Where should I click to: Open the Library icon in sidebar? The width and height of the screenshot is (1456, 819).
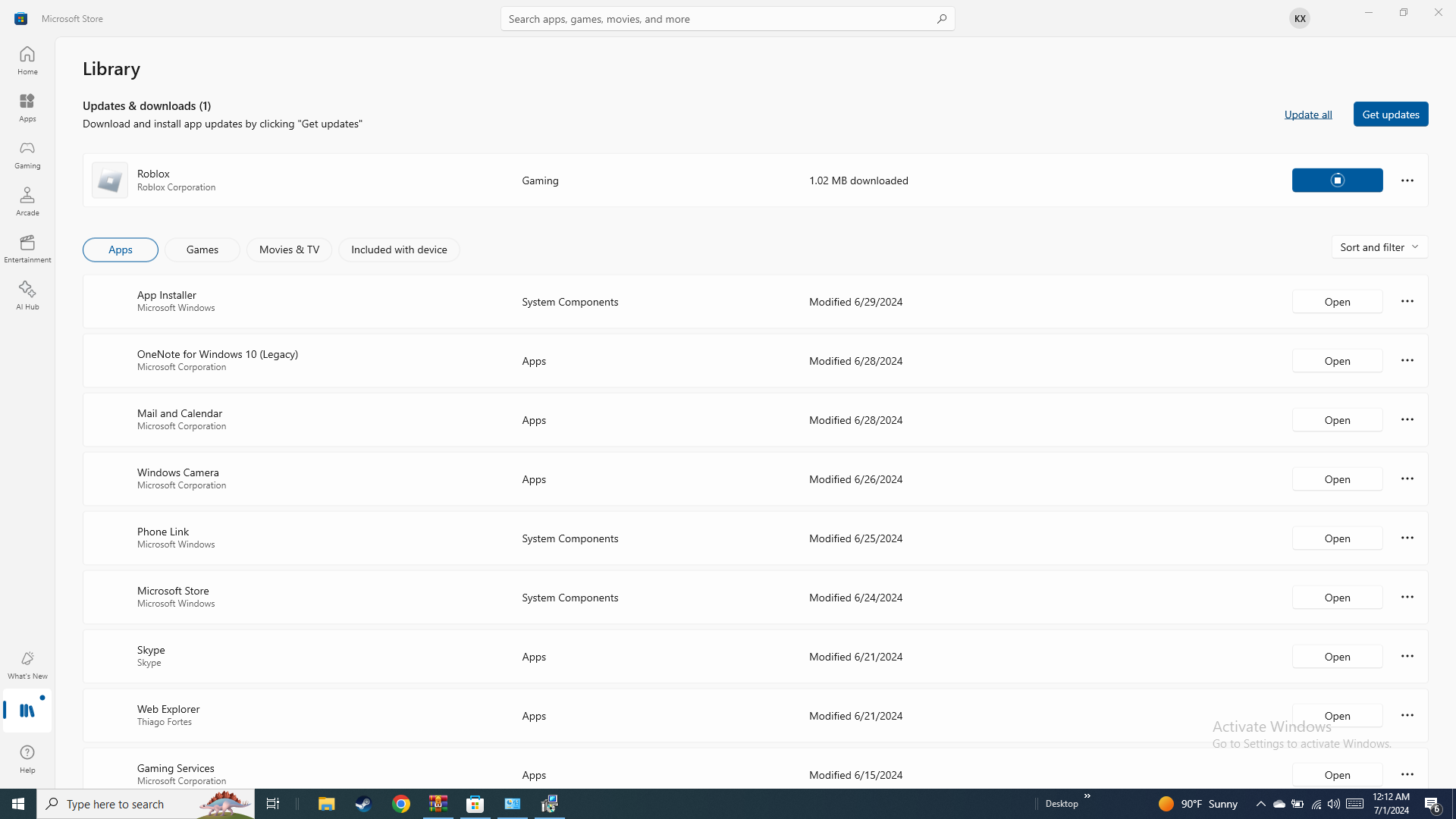pyautogui.click(x=27, y=711)
